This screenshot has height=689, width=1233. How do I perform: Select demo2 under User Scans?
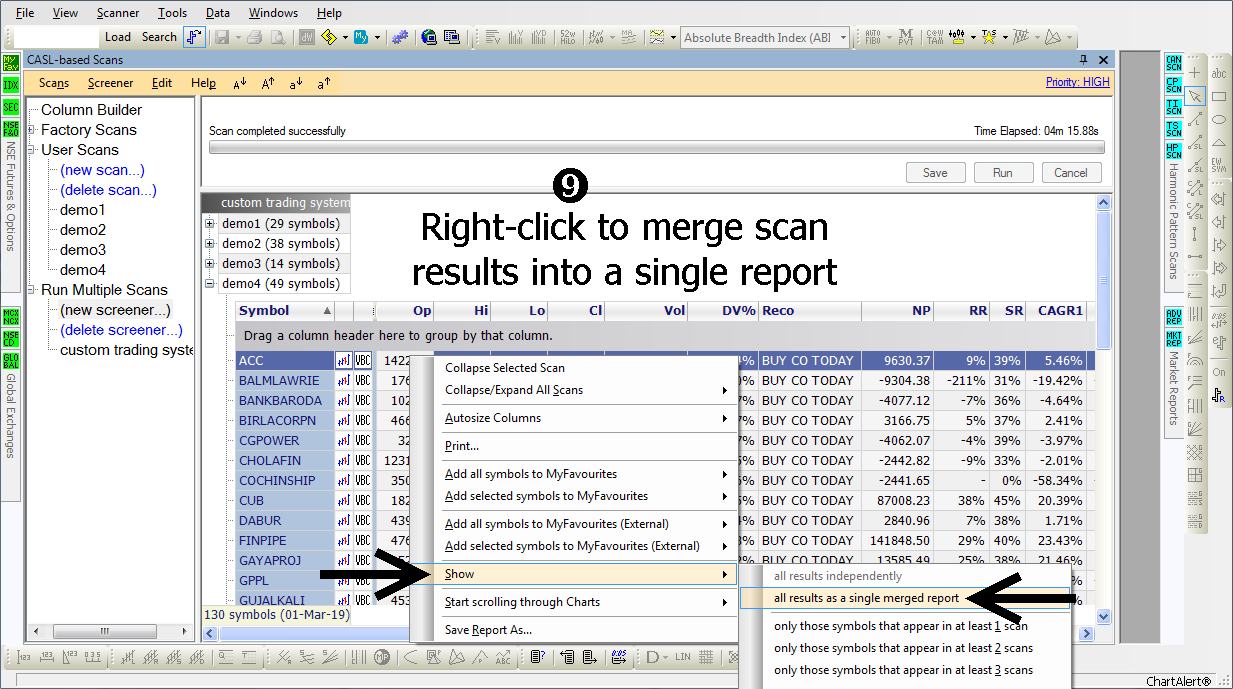pos(83,230)
